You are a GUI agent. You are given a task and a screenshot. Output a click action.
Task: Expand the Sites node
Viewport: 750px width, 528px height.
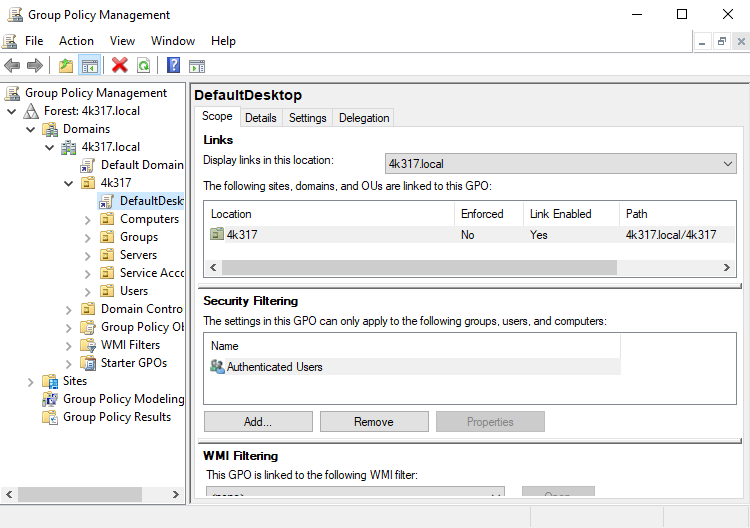point(30,381)
